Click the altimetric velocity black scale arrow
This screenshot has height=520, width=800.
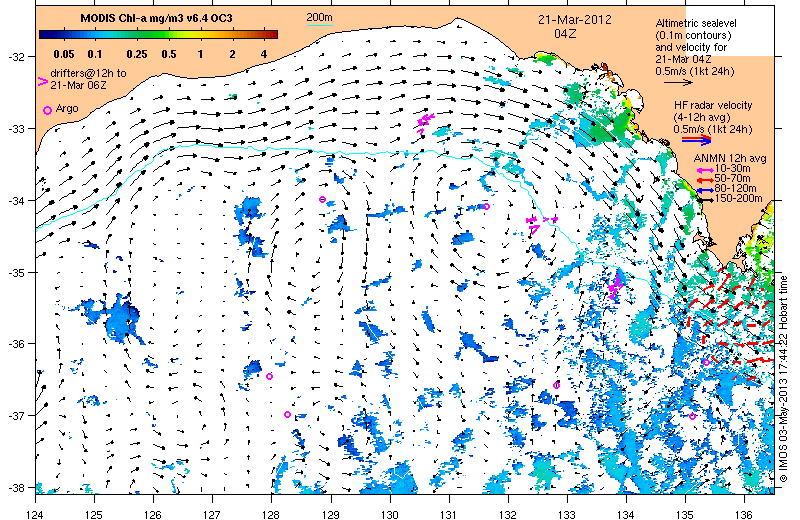(x=678, y=82)
